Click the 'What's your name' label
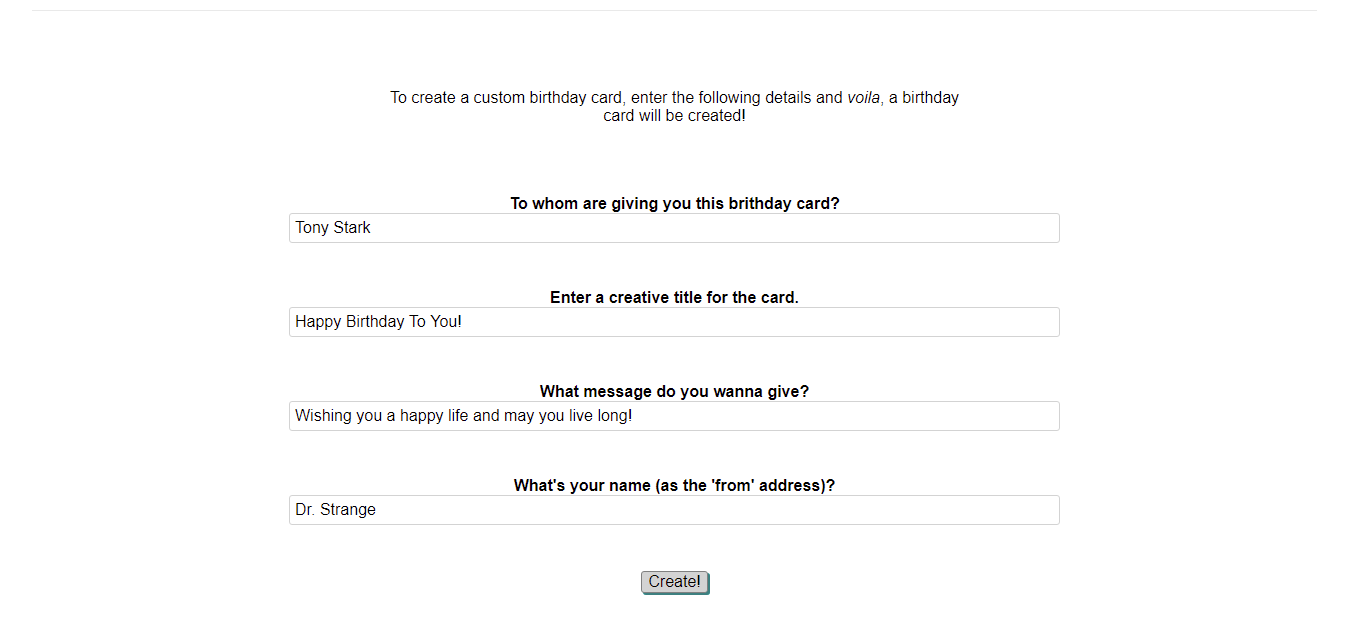The width and height of the screenshot is (1349, 625). 674,485
